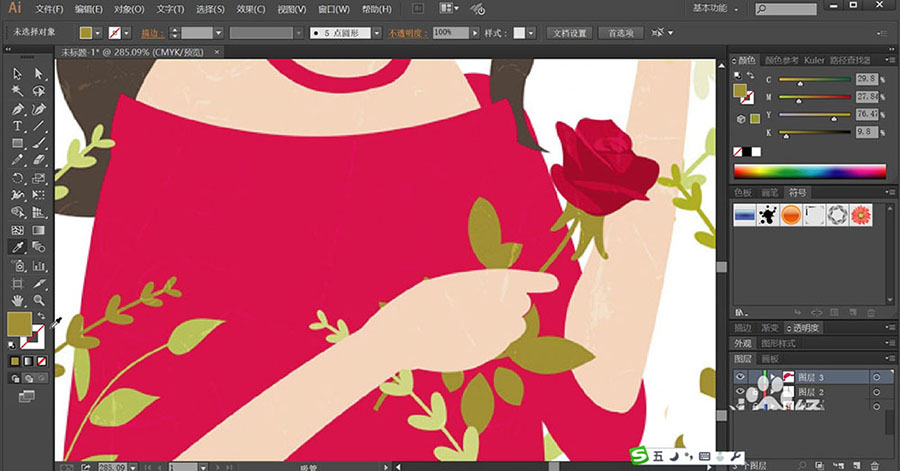Click the ink splatter symbol

pos(768,214)
